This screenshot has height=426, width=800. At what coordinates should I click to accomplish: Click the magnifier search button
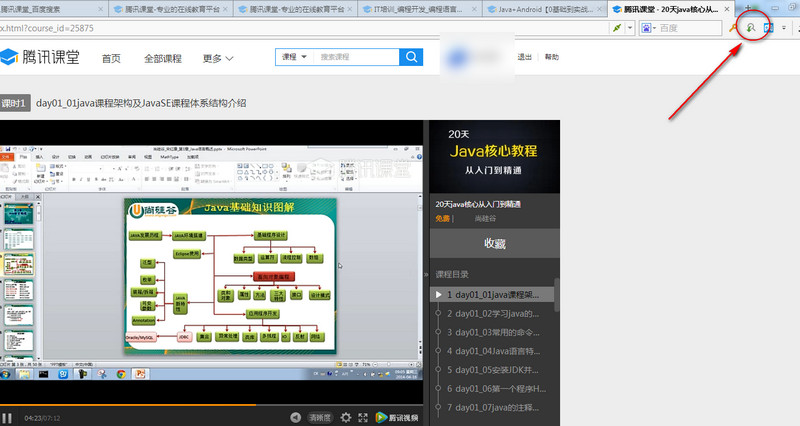(x=411, y=57)
